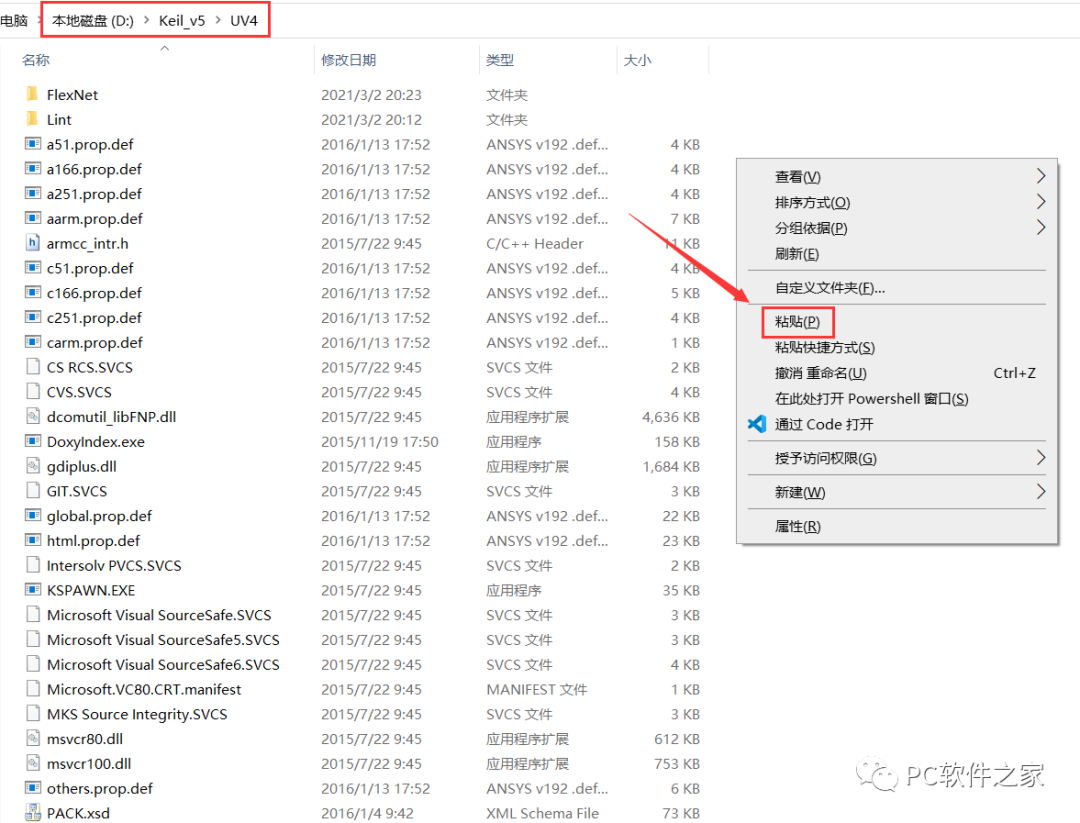Open breadcrumb chevron after 本地磁盘 (D:)
1080x823 pixels.
click(x=147, y=21)
